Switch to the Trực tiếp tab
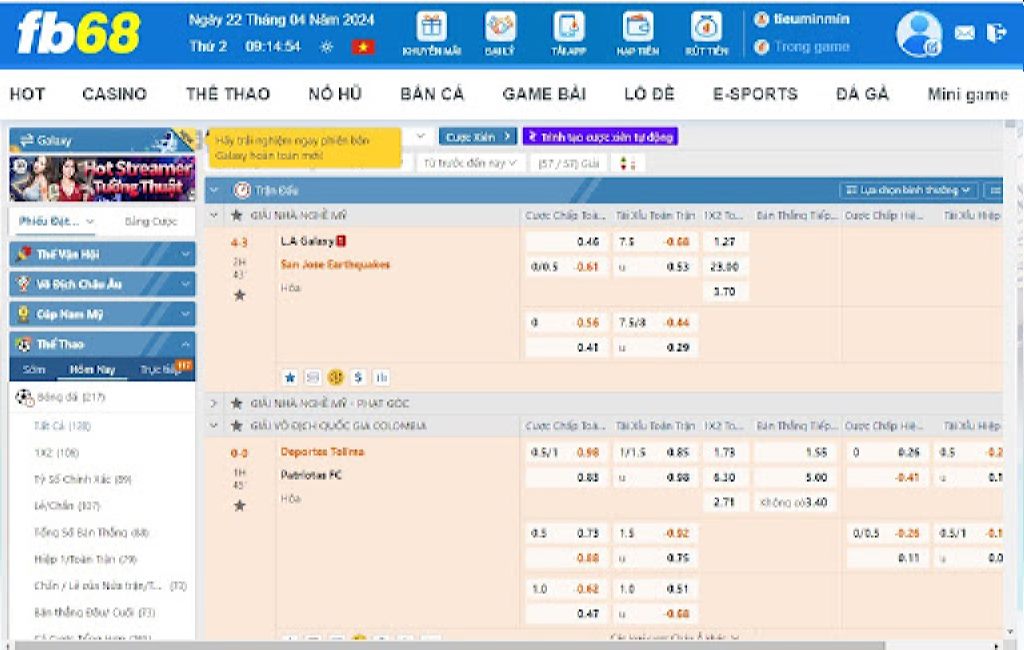1024x650 pixels. [160, 369]
